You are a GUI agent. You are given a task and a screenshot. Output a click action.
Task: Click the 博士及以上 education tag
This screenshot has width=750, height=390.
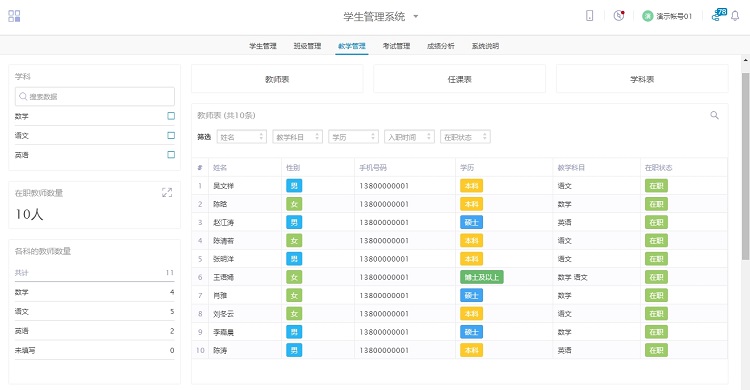pyautogui.click(x=481, y=277)
